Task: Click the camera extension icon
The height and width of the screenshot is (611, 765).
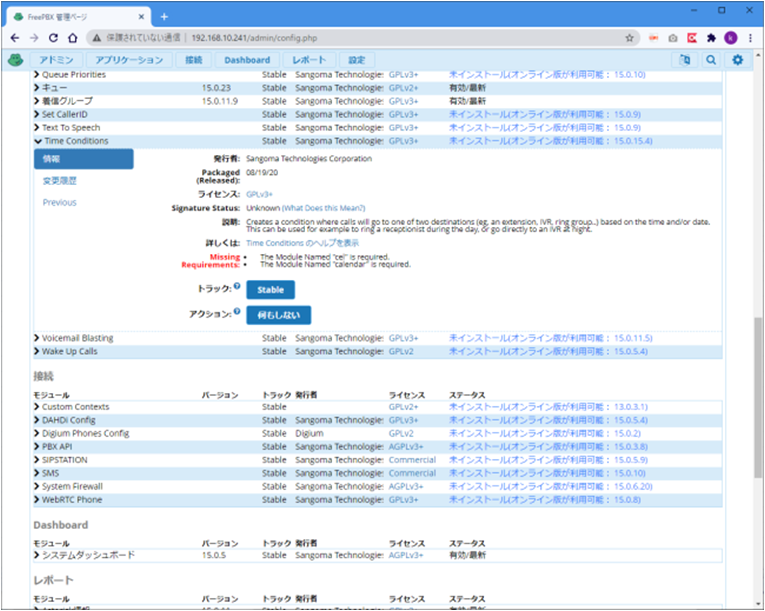Action: click(x=673, y=38)
